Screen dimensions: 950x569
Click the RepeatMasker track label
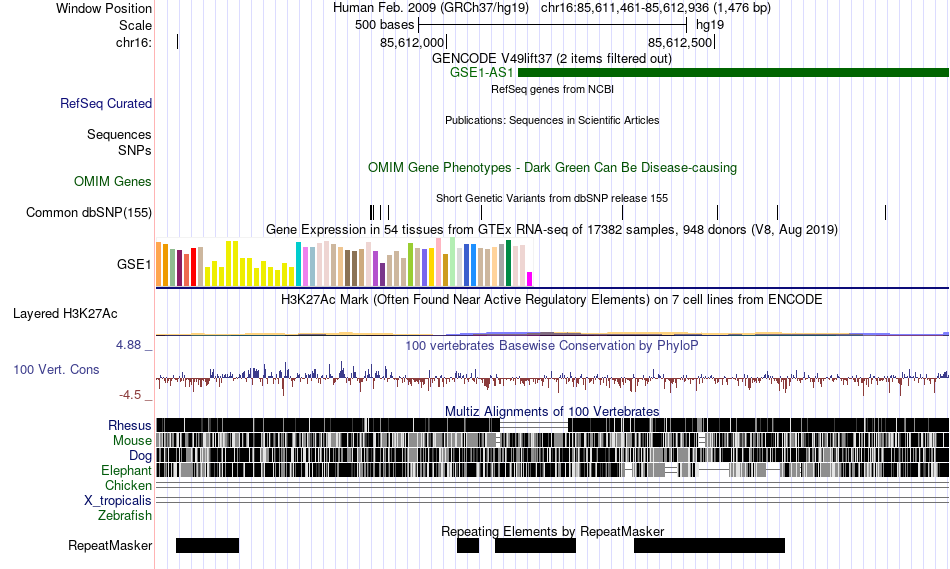(110, 545)
